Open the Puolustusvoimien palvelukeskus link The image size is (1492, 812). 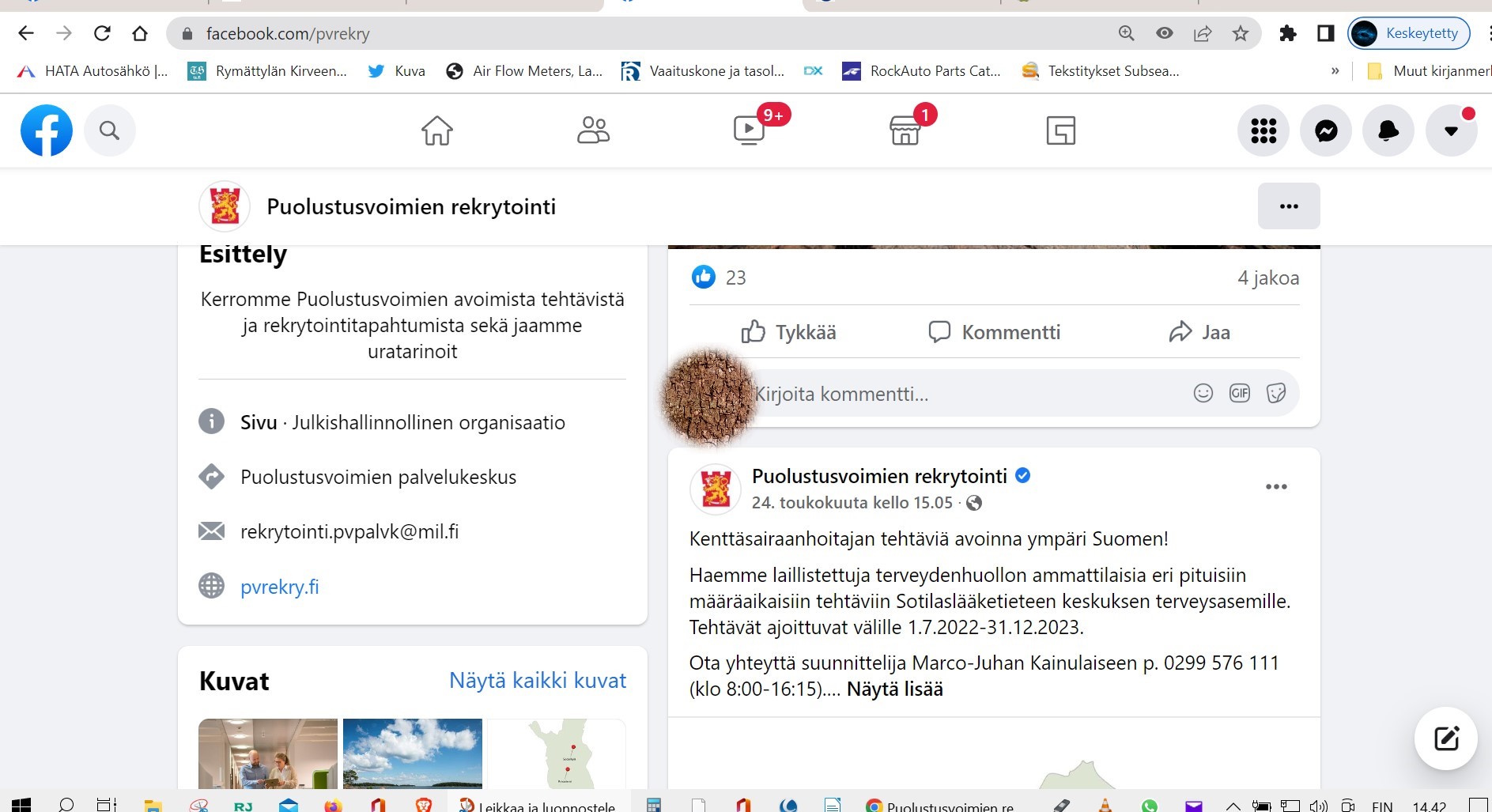(378, 478)
